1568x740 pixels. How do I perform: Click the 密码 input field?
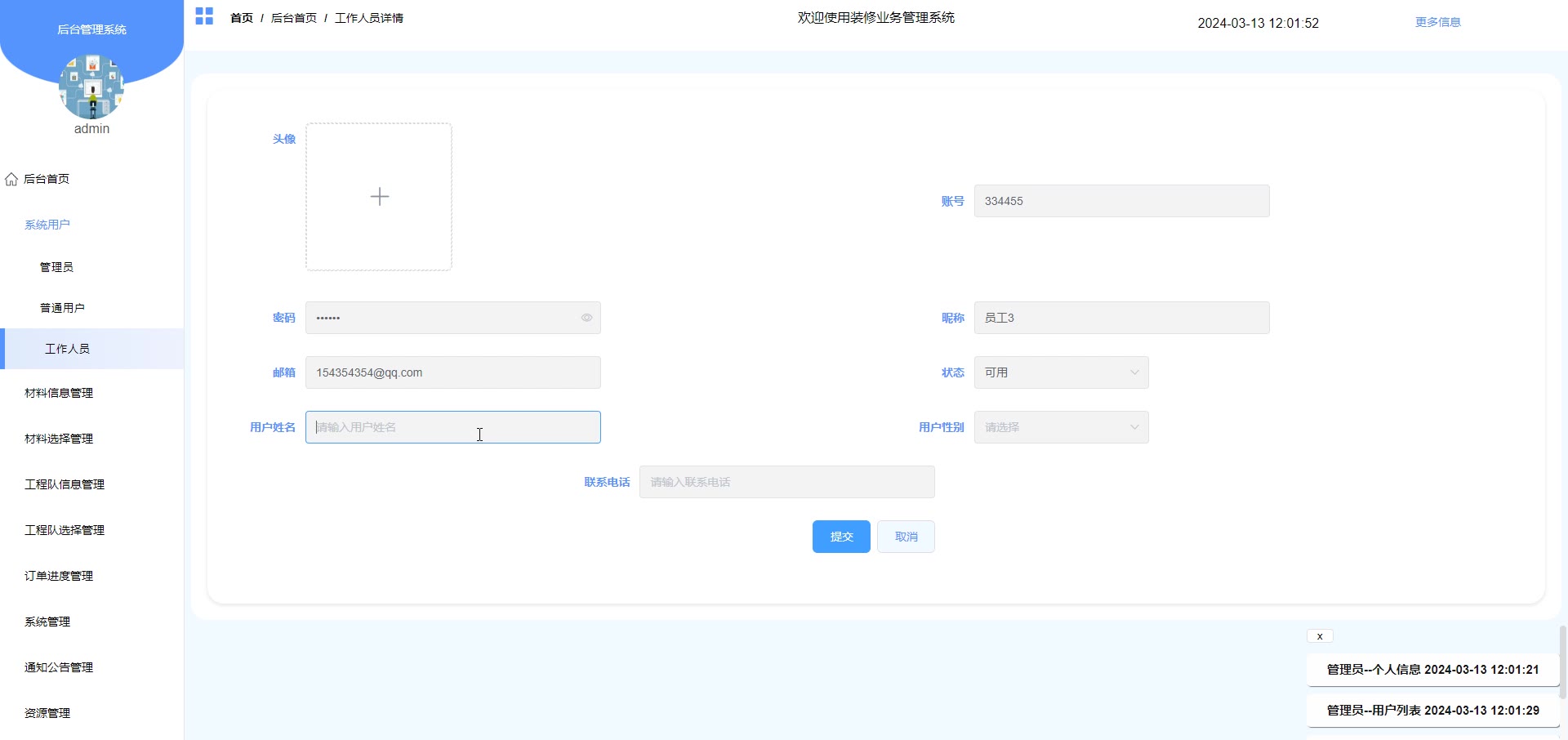(x=452, y=318)
